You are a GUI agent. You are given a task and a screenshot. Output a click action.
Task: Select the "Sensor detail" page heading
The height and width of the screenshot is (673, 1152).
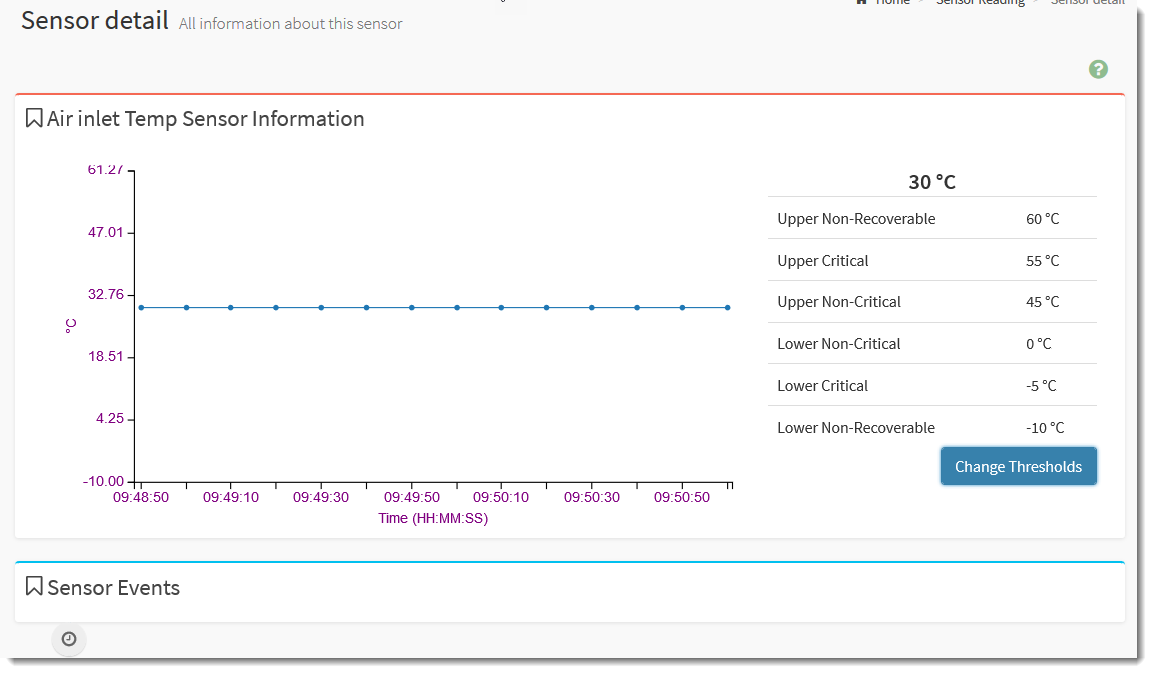click(x=95, y=21)
